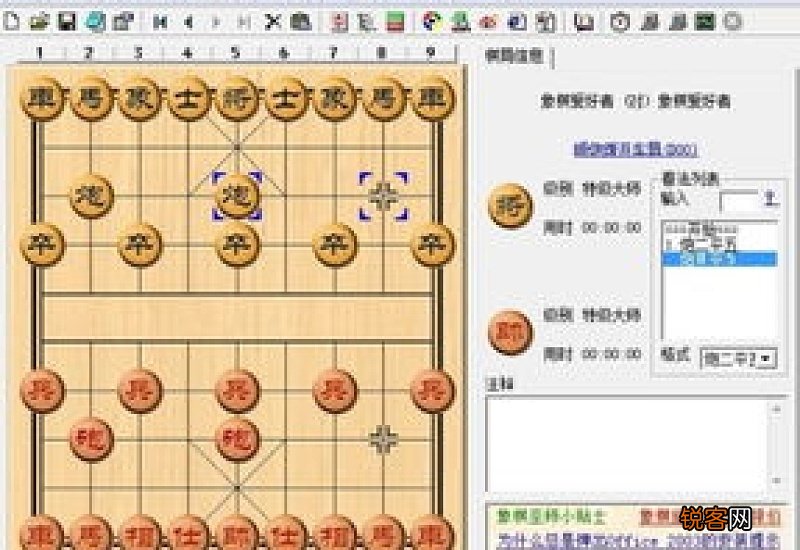The image size is (800, 550).
Task: Save the game with the floppy disk icon
Action: (67, 21)
